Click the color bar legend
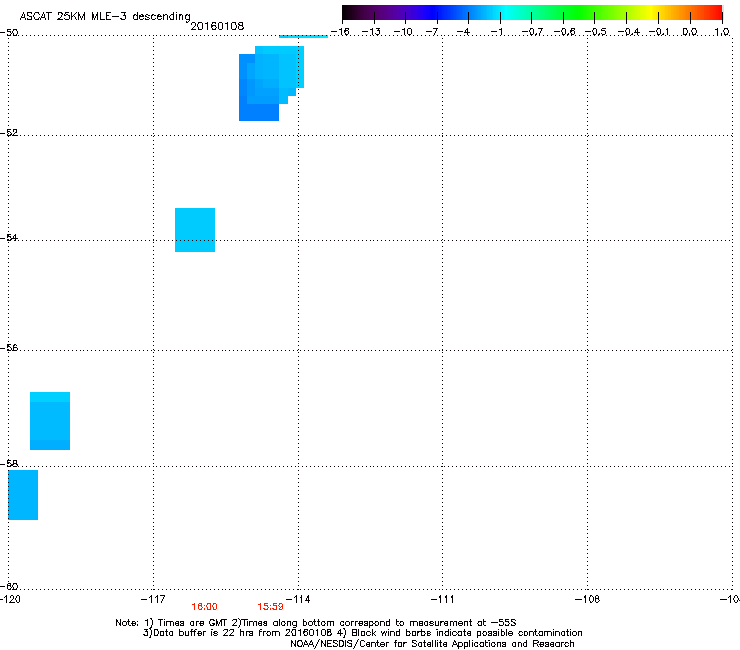 532,13
